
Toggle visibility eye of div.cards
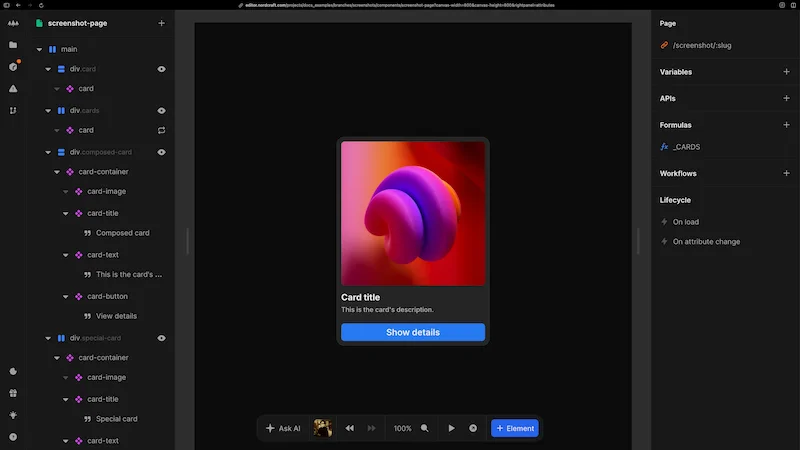point(161,111)
